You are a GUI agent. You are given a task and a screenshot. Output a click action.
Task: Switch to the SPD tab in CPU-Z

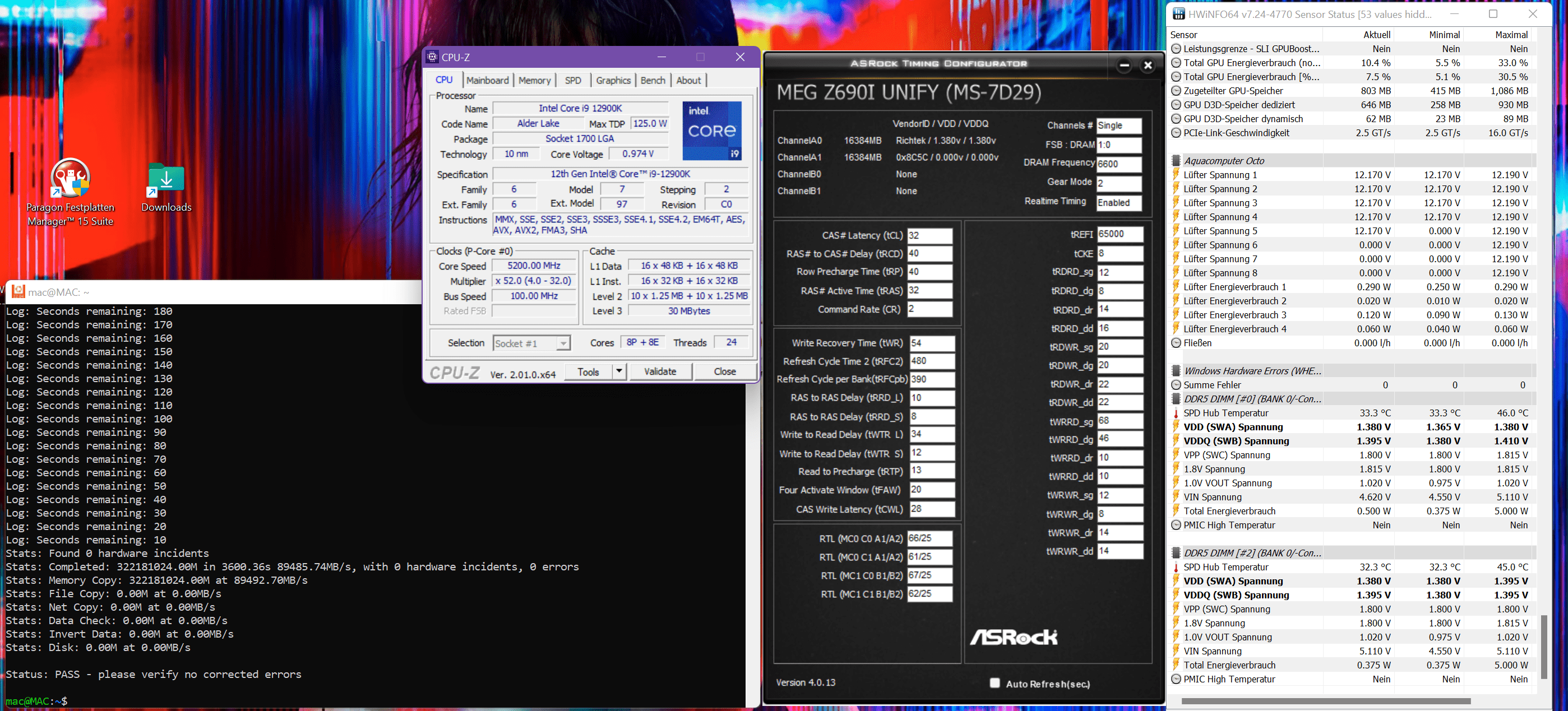[x=573, y=80]
